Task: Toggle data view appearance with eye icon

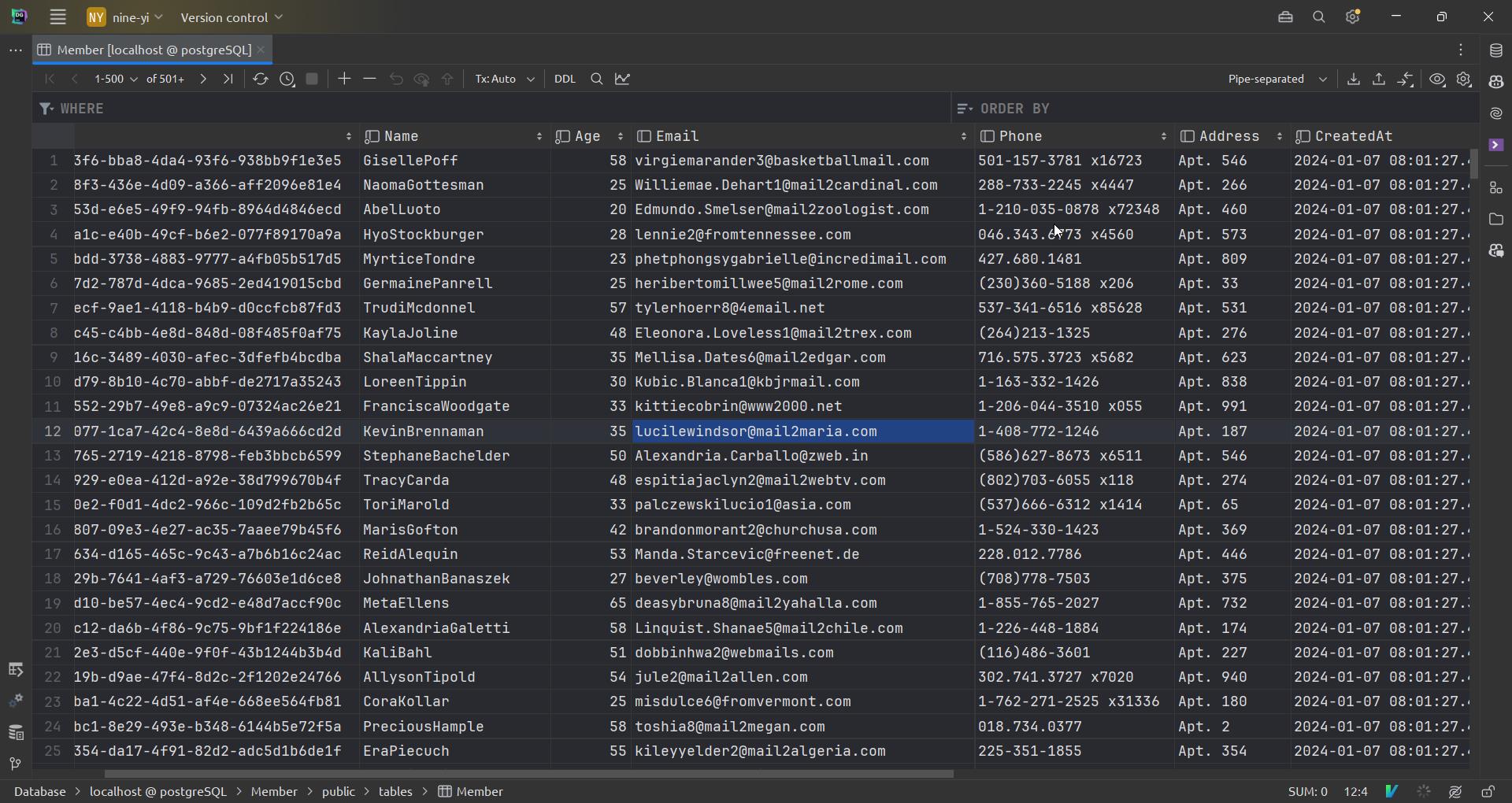Action: click(x=1437, y=79)
